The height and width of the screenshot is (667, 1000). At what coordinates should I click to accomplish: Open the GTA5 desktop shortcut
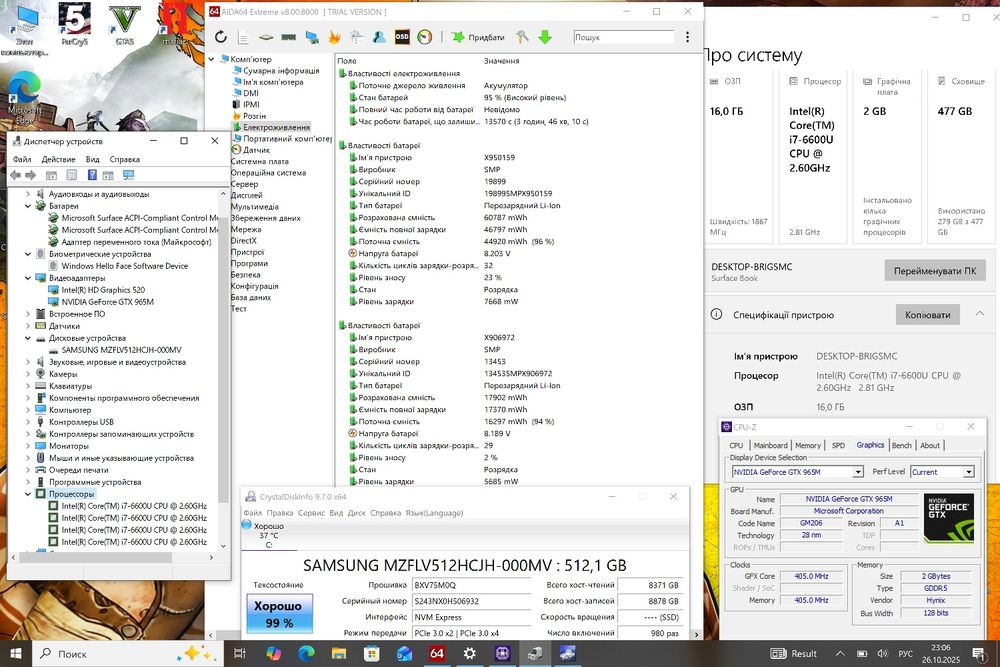click(x=124, y=24)
